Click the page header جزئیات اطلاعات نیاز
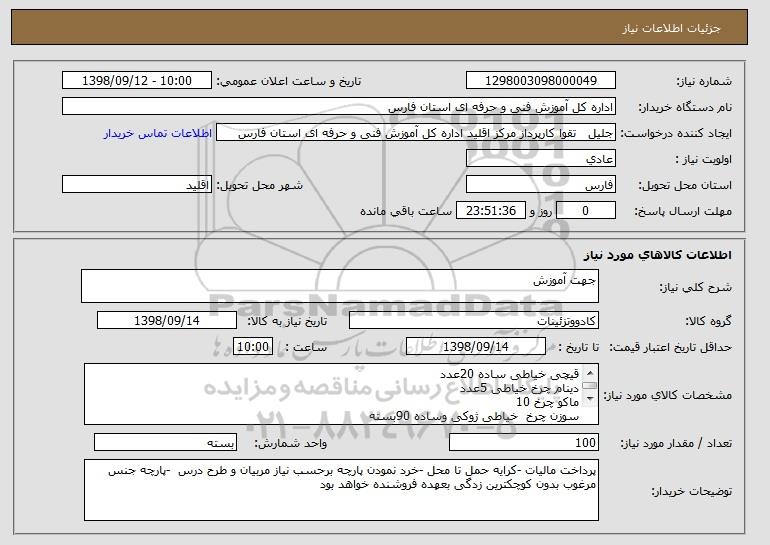The image size is (770, 545). (x=671, y=28)
